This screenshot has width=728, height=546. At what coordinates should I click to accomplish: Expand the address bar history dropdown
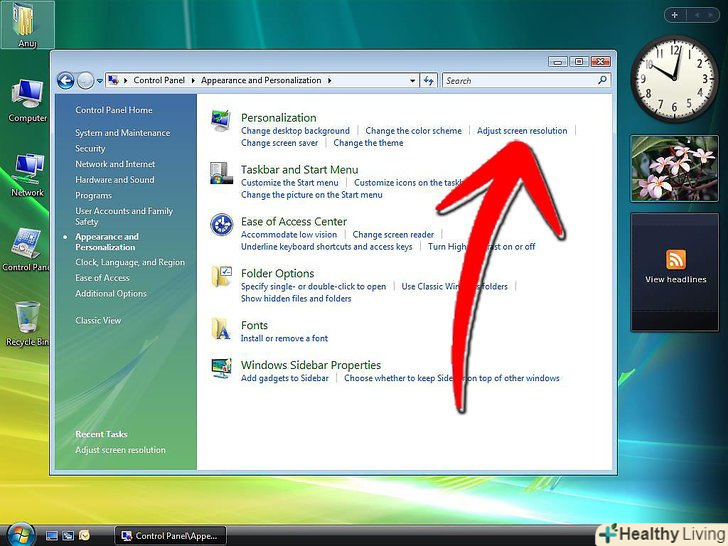point(412,81)
